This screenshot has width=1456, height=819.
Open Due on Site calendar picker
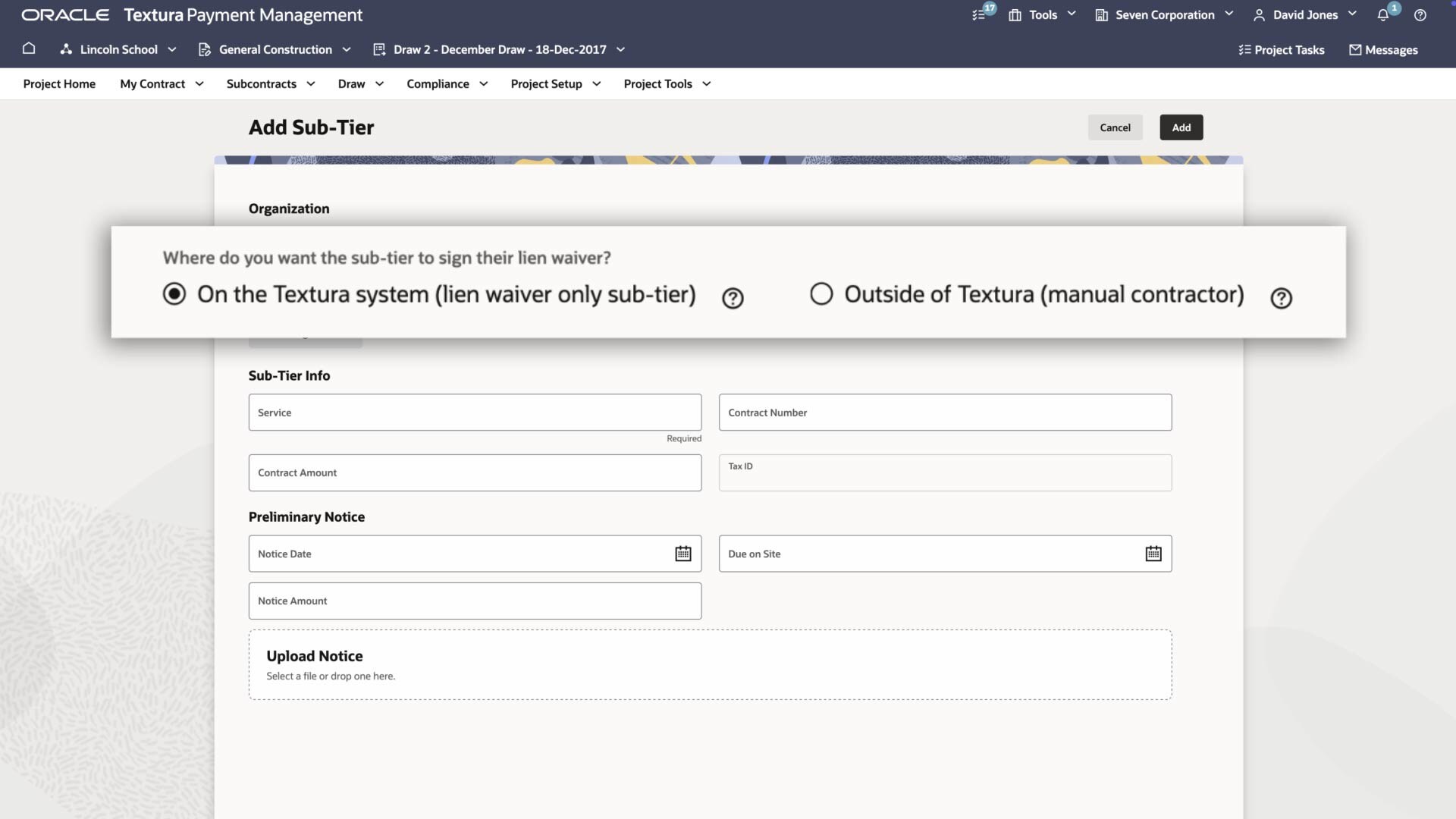tap(1153, 554)
